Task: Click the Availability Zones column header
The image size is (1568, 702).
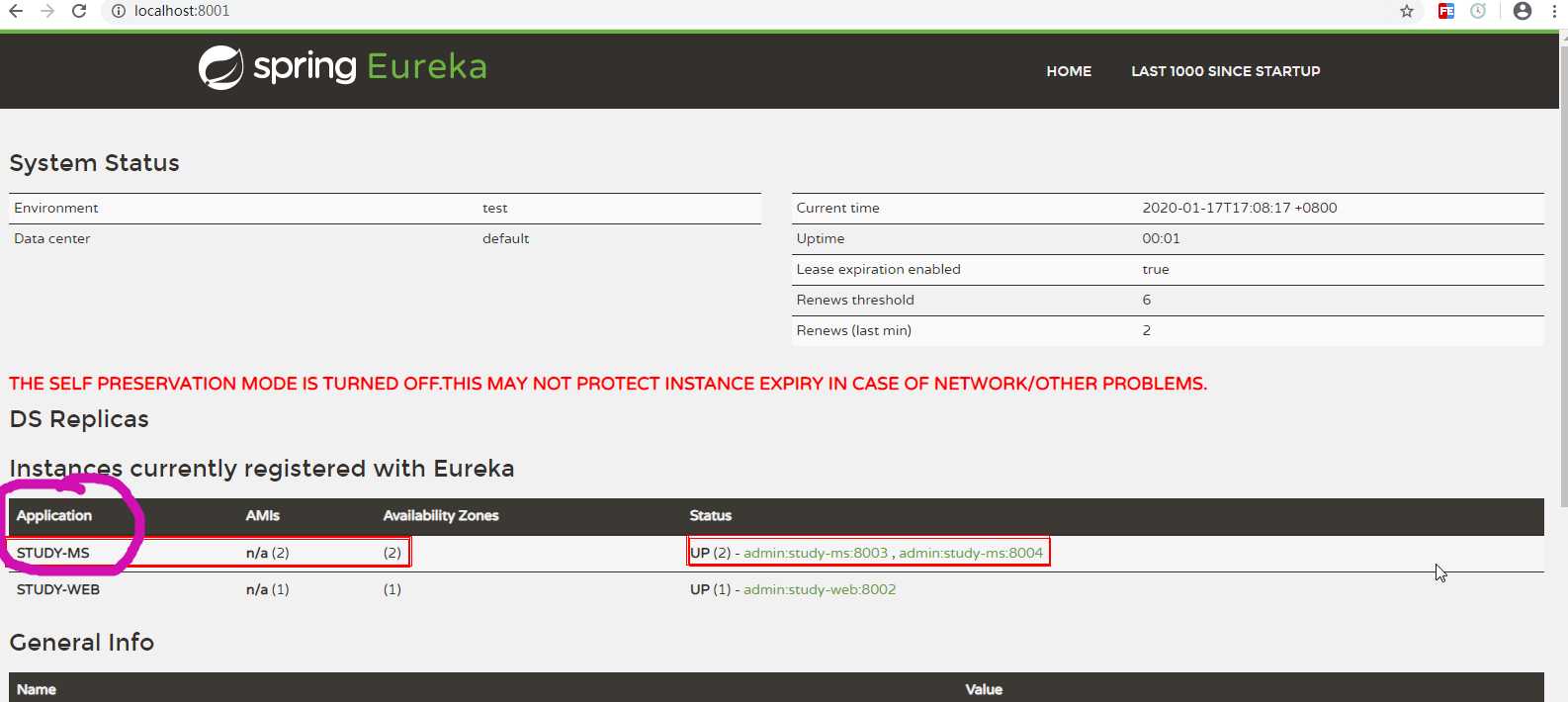Action: 441,516
